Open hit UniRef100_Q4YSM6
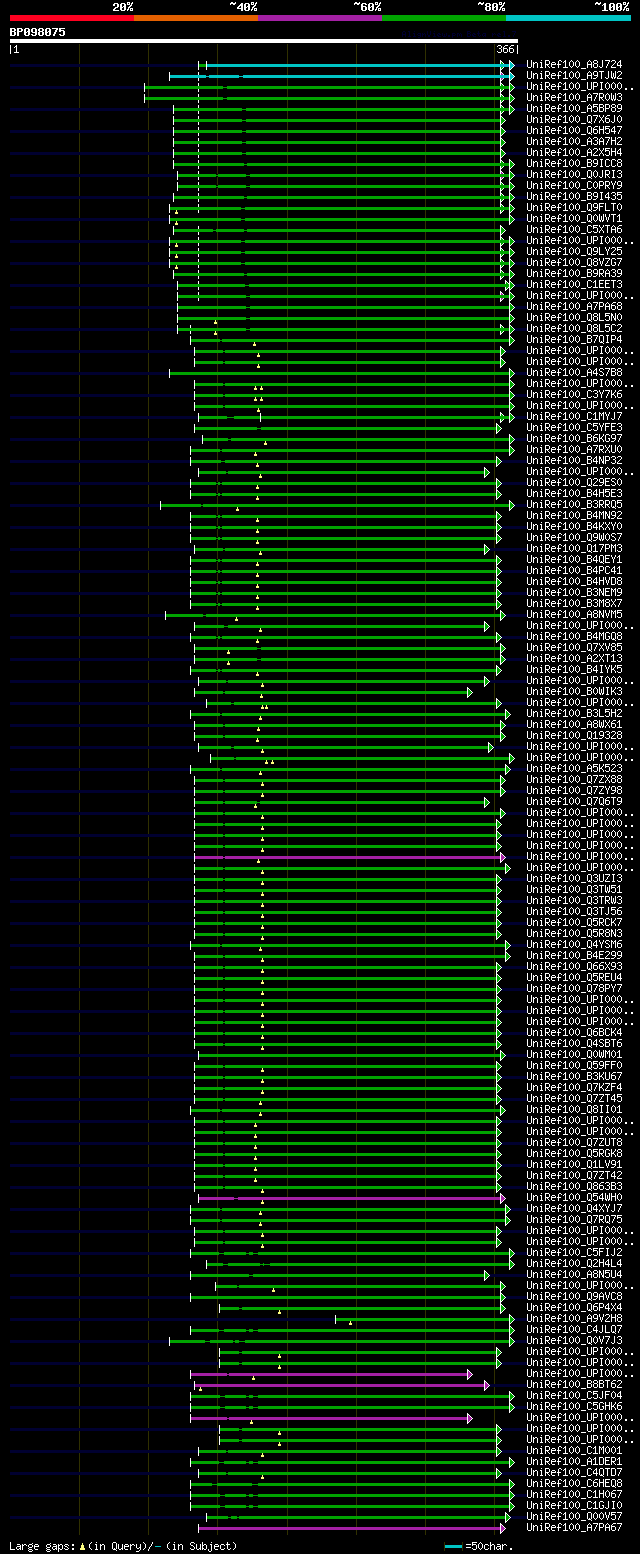 (x=574, y=945)
